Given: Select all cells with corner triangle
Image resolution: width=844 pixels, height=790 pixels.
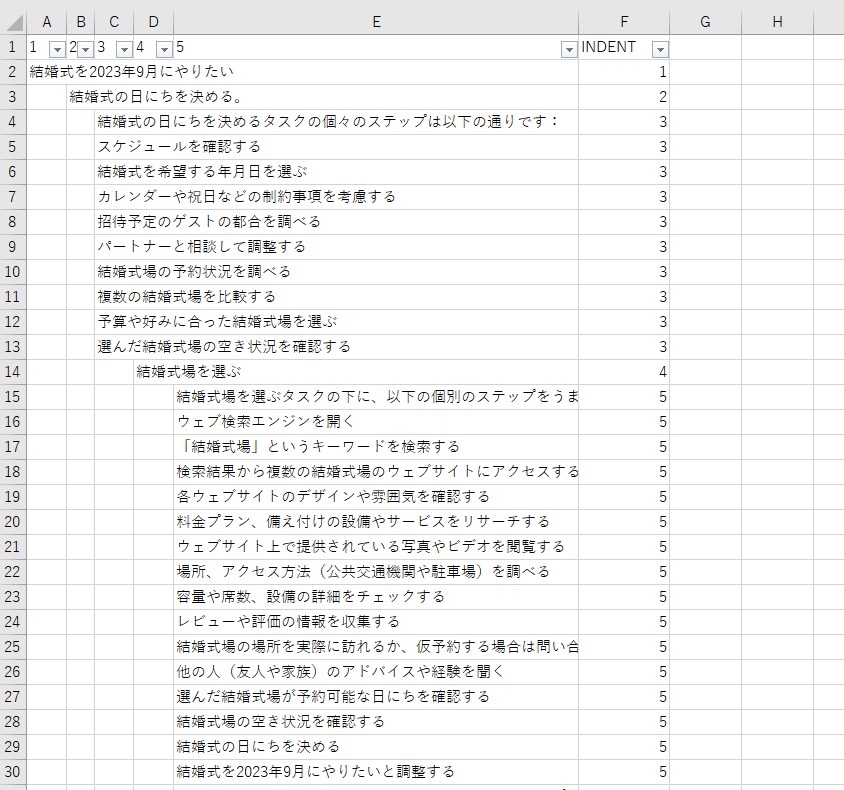Looking at the screenshot, I should pyautogui.click(x=13, y=22).
